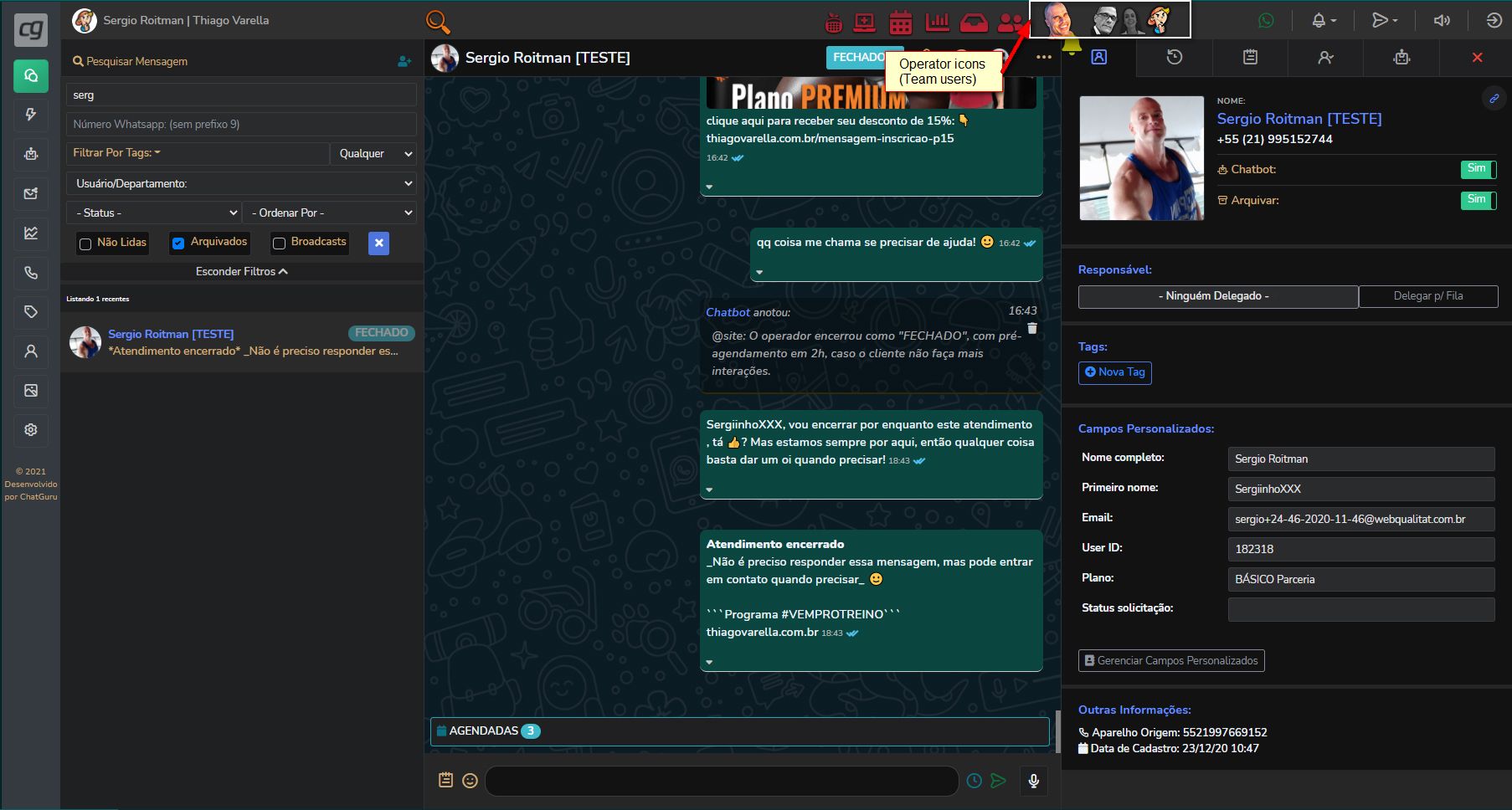
Task: Click the microphone record audio button
Action: tap(1034, 781)
